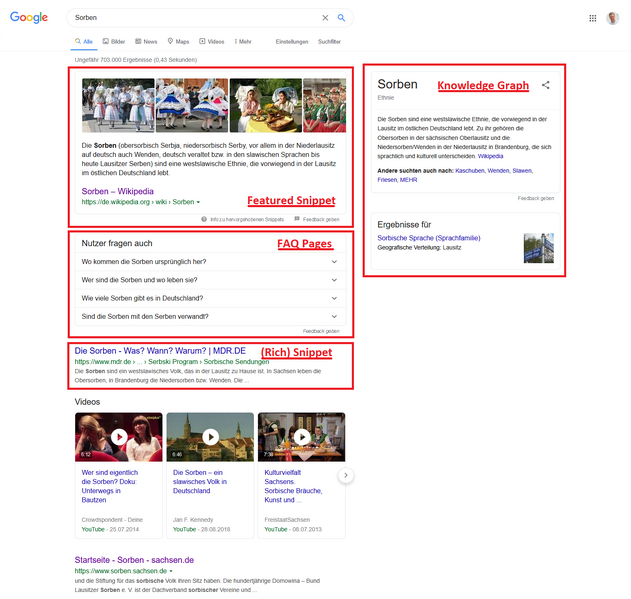Image resolution: width=631 pixels, height=599 pixels.
Task: Click the 'Nutzer fragen auch' heading
Action: (117, 243)
